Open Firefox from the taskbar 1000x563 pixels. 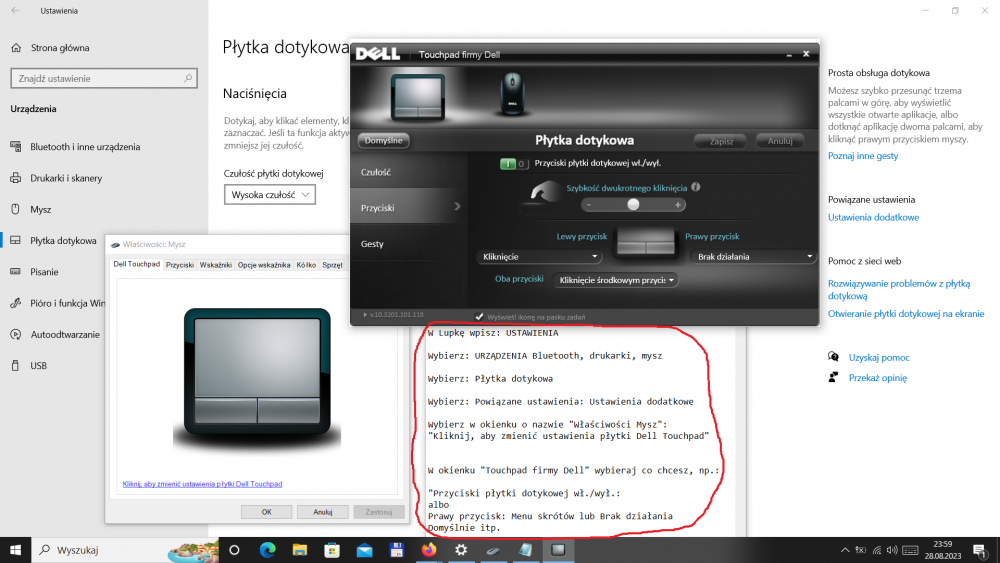[x=429, y=550]
